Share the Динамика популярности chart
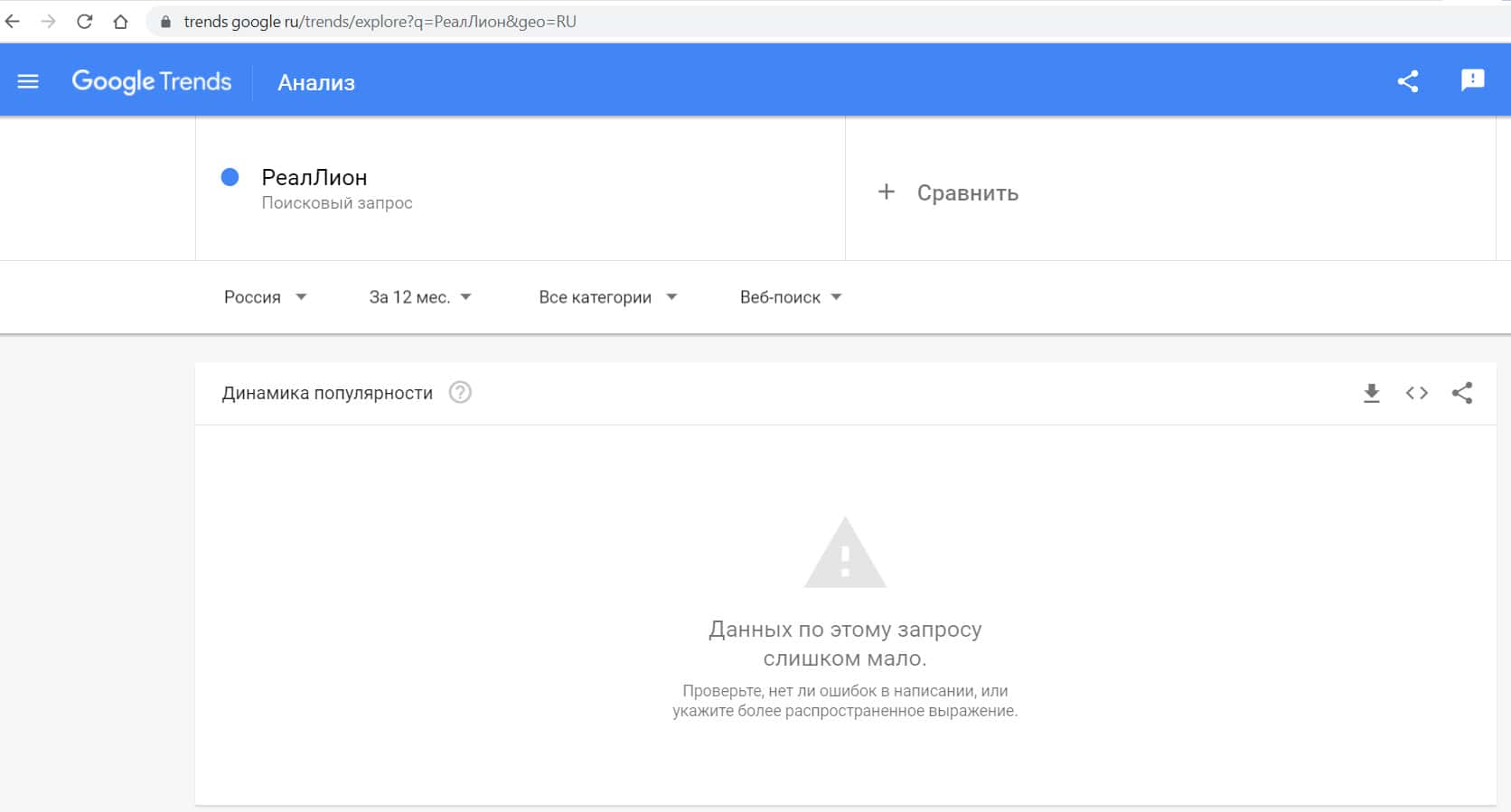1511x812 pixels. [1461, 393]
